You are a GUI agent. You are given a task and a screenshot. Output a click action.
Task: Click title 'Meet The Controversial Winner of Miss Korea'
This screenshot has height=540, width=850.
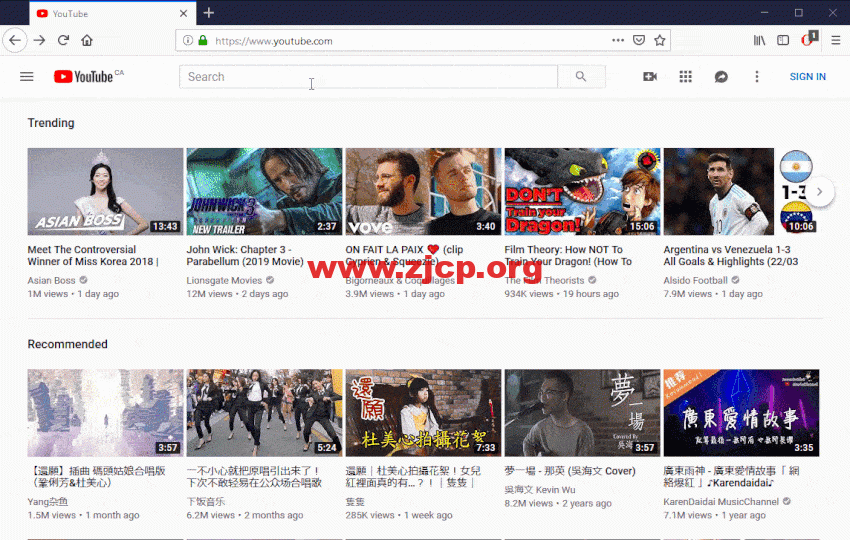(x=93, y=255)
